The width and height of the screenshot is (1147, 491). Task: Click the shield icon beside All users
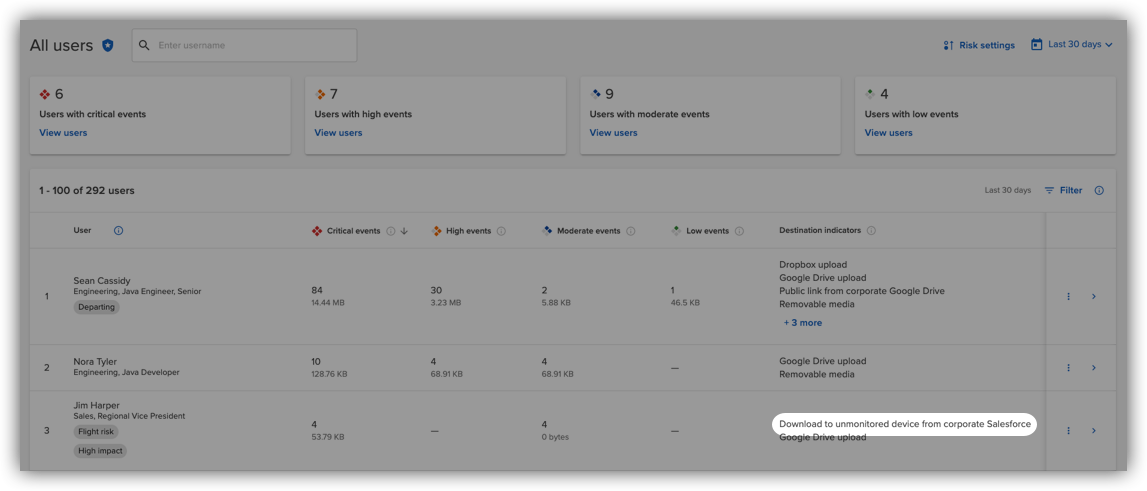click(108, 45)
